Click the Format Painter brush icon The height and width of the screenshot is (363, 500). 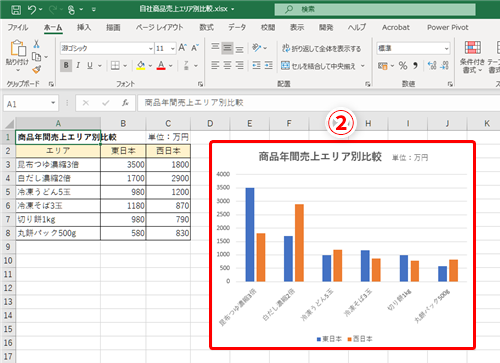pyautogui.click(x=36, y=69)
